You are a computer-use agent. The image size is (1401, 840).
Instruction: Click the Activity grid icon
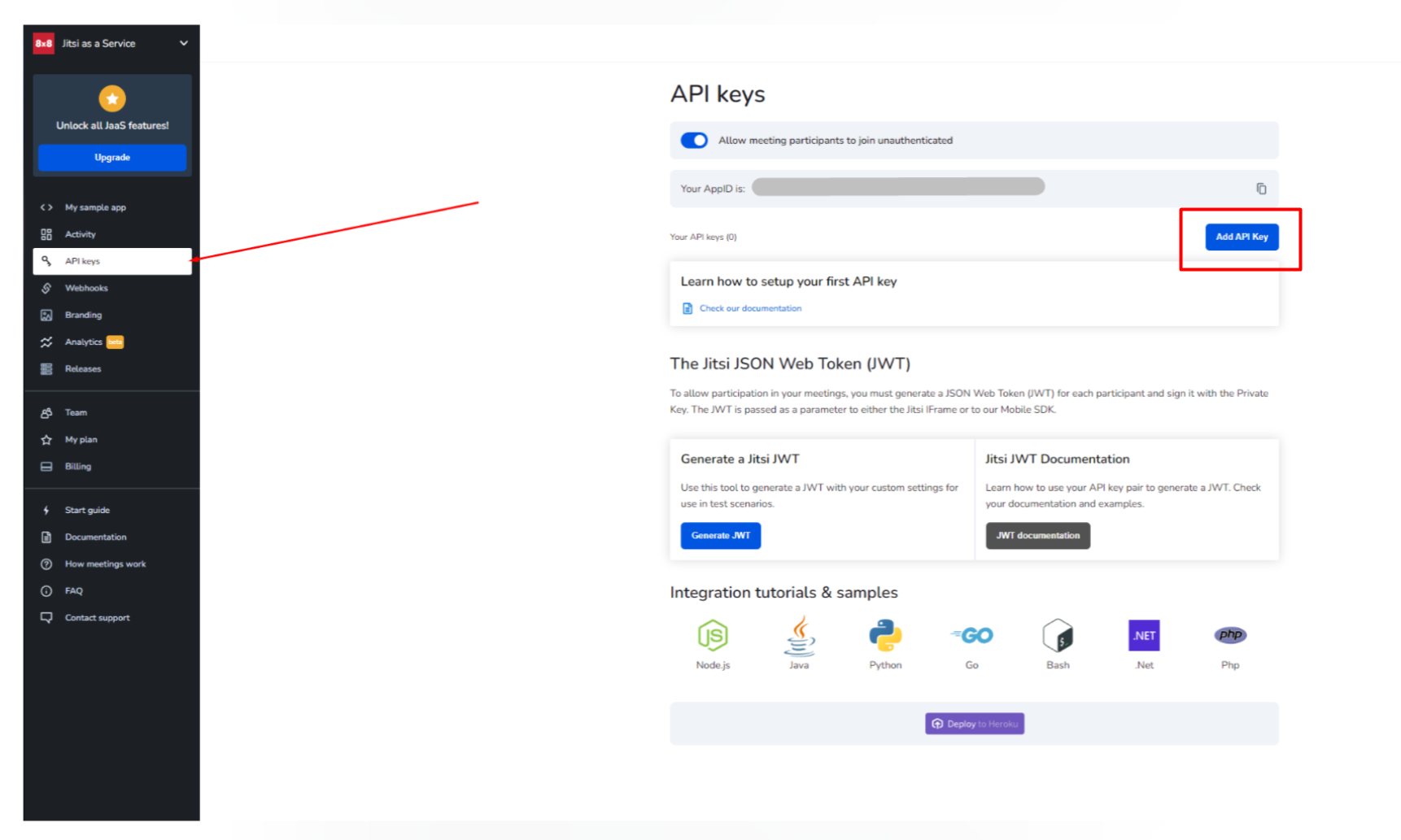tap(46, 234)
